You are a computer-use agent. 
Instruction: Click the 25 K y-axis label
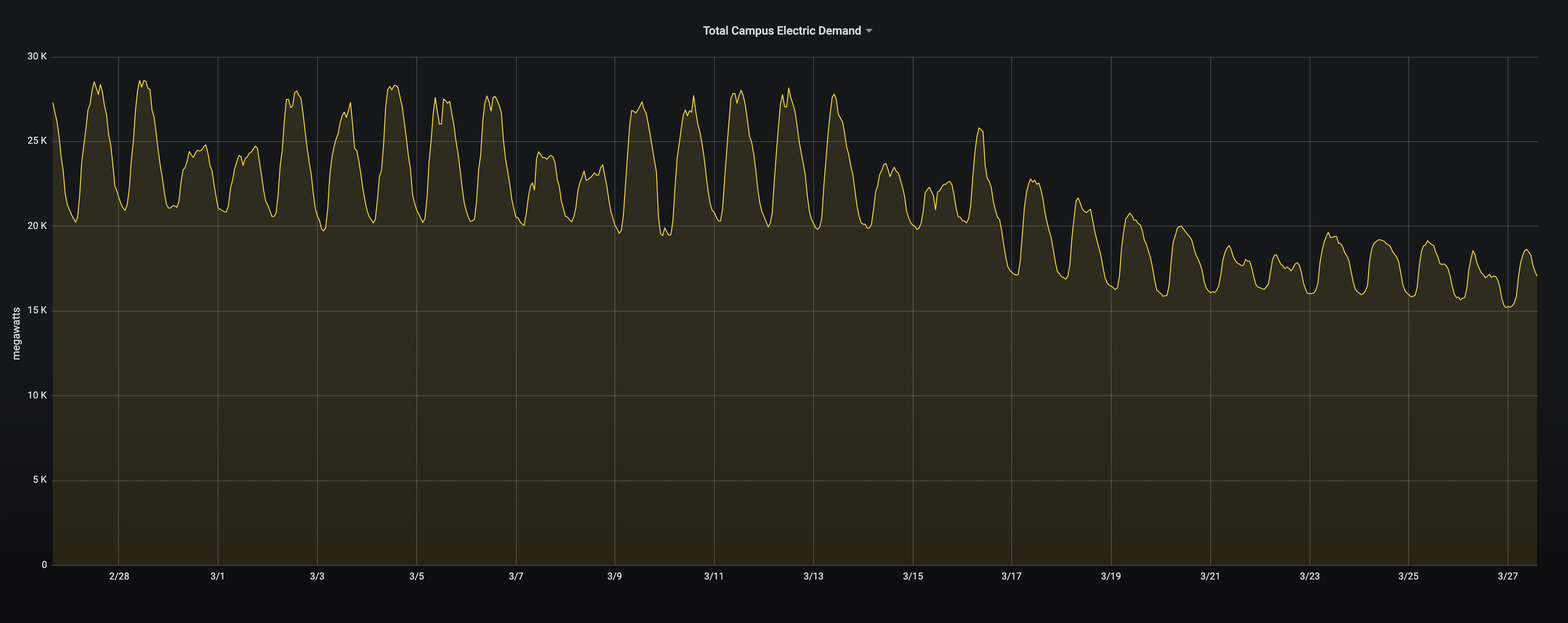click(36, 141)
